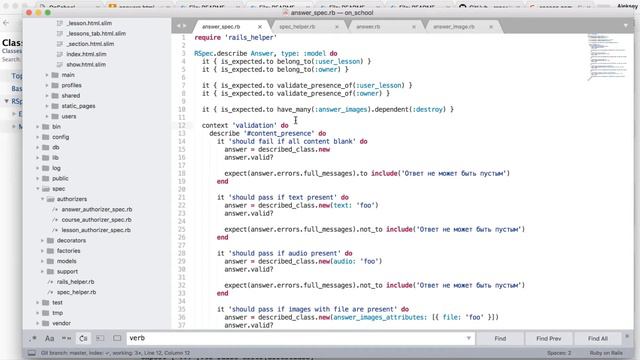This screenshot has width=640, height=360.
Task: Click the Git branch status text
Action: pyautogui.click(x=116, y=353)
